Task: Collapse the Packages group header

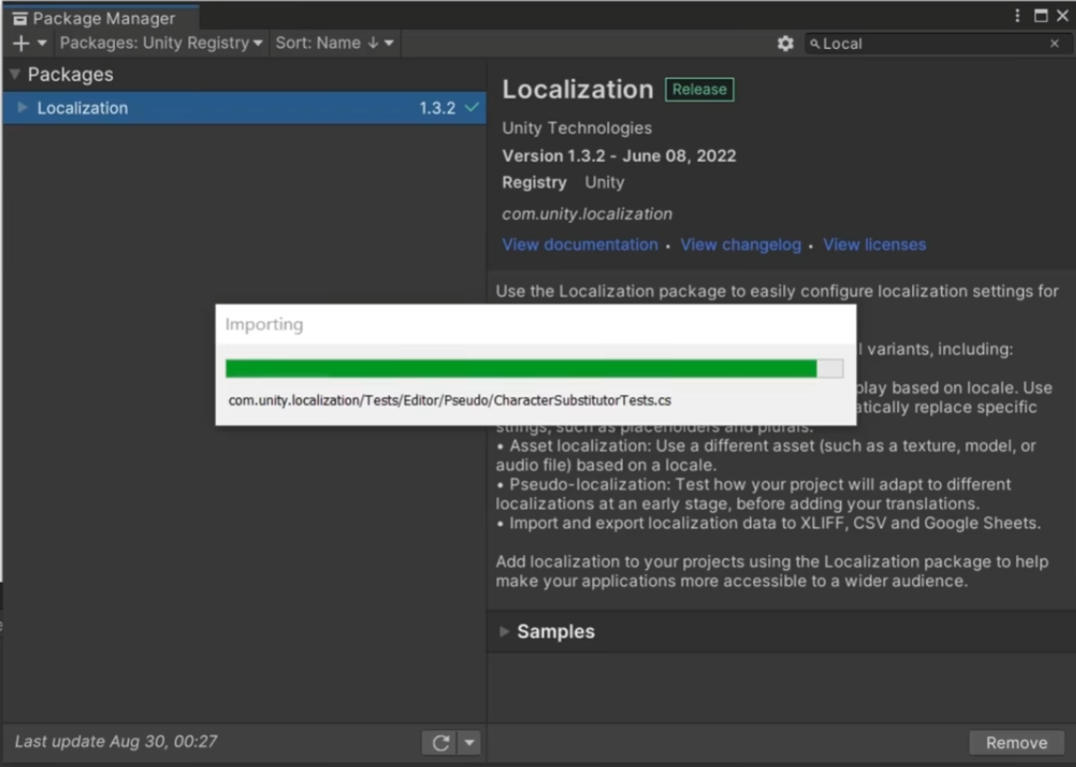Action: pos(14,74)
